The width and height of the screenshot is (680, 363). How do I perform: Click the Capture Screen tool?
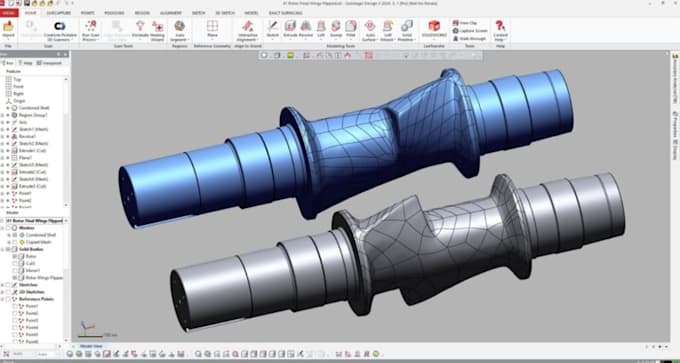pyautogui.click(x=470, y=31)
